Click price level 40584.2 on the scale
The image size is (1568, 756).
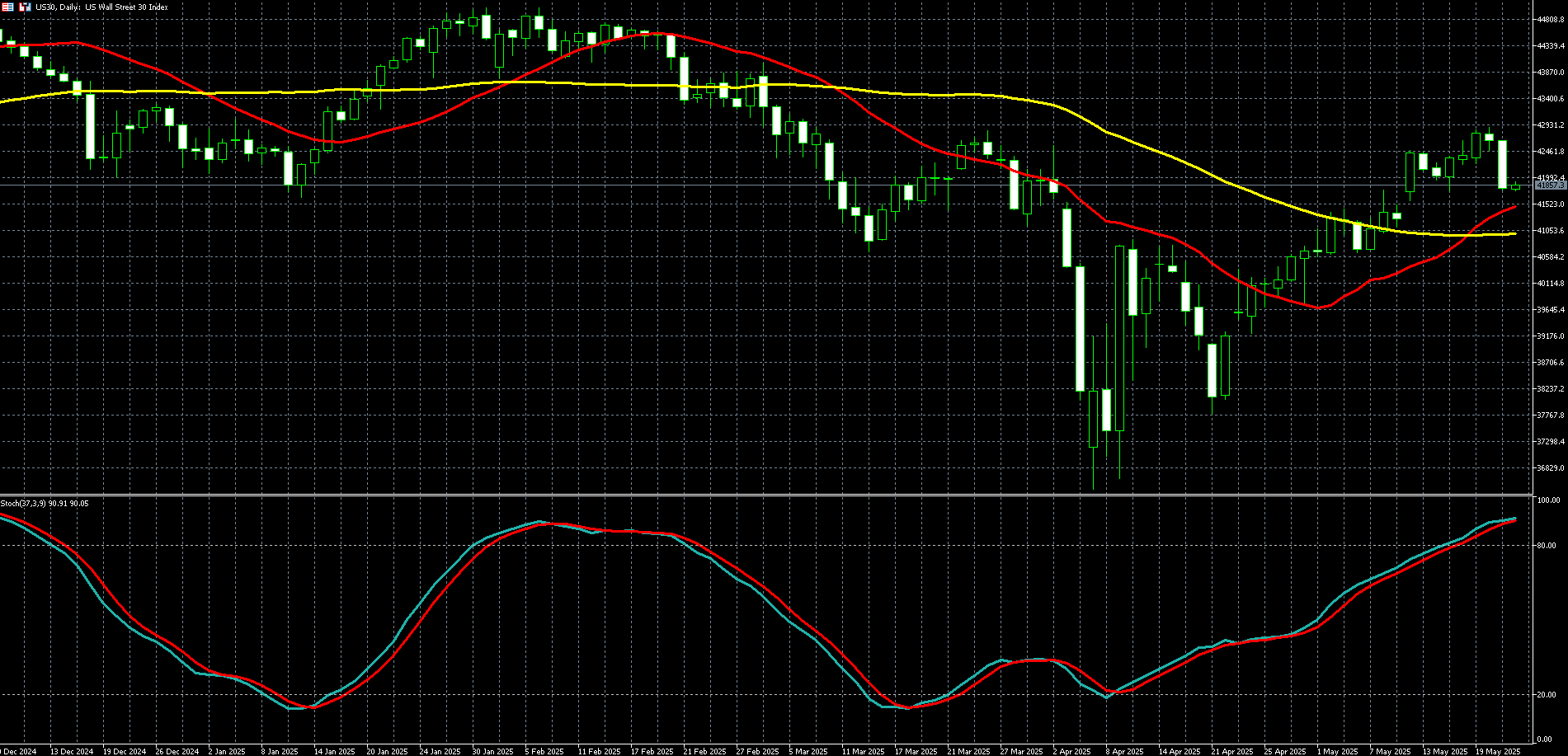click(1551, 257)
